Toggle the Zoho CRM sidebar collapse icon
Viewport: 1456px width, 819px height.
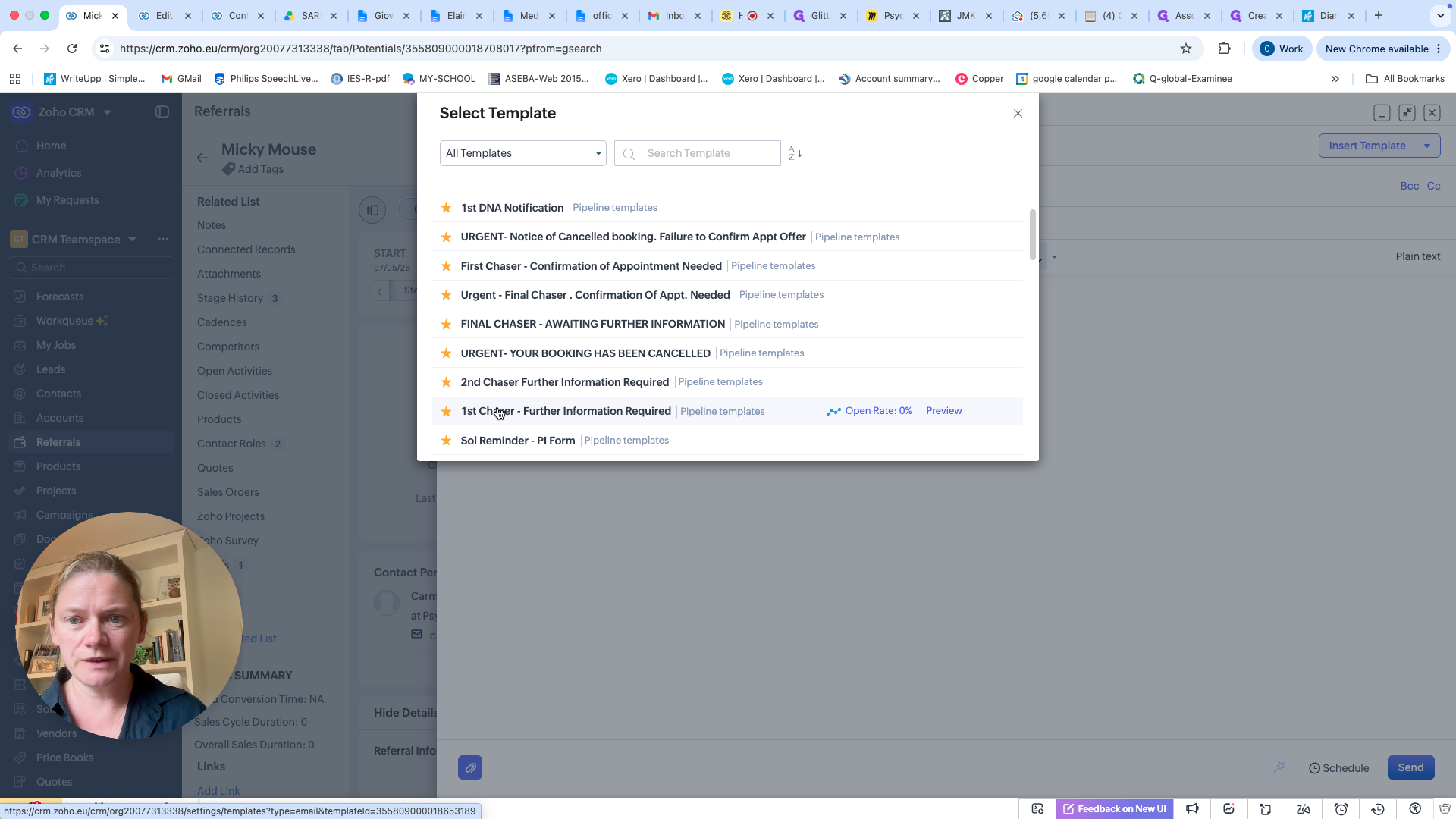162,111
